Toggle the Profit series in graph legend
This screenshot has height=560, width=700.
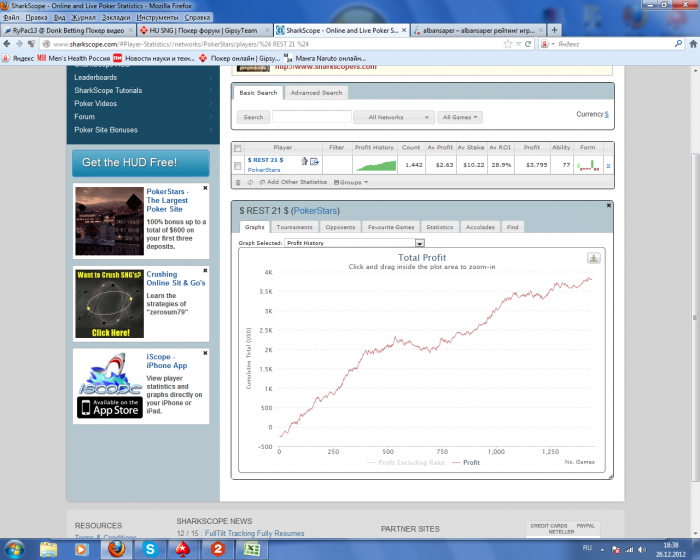466,463
